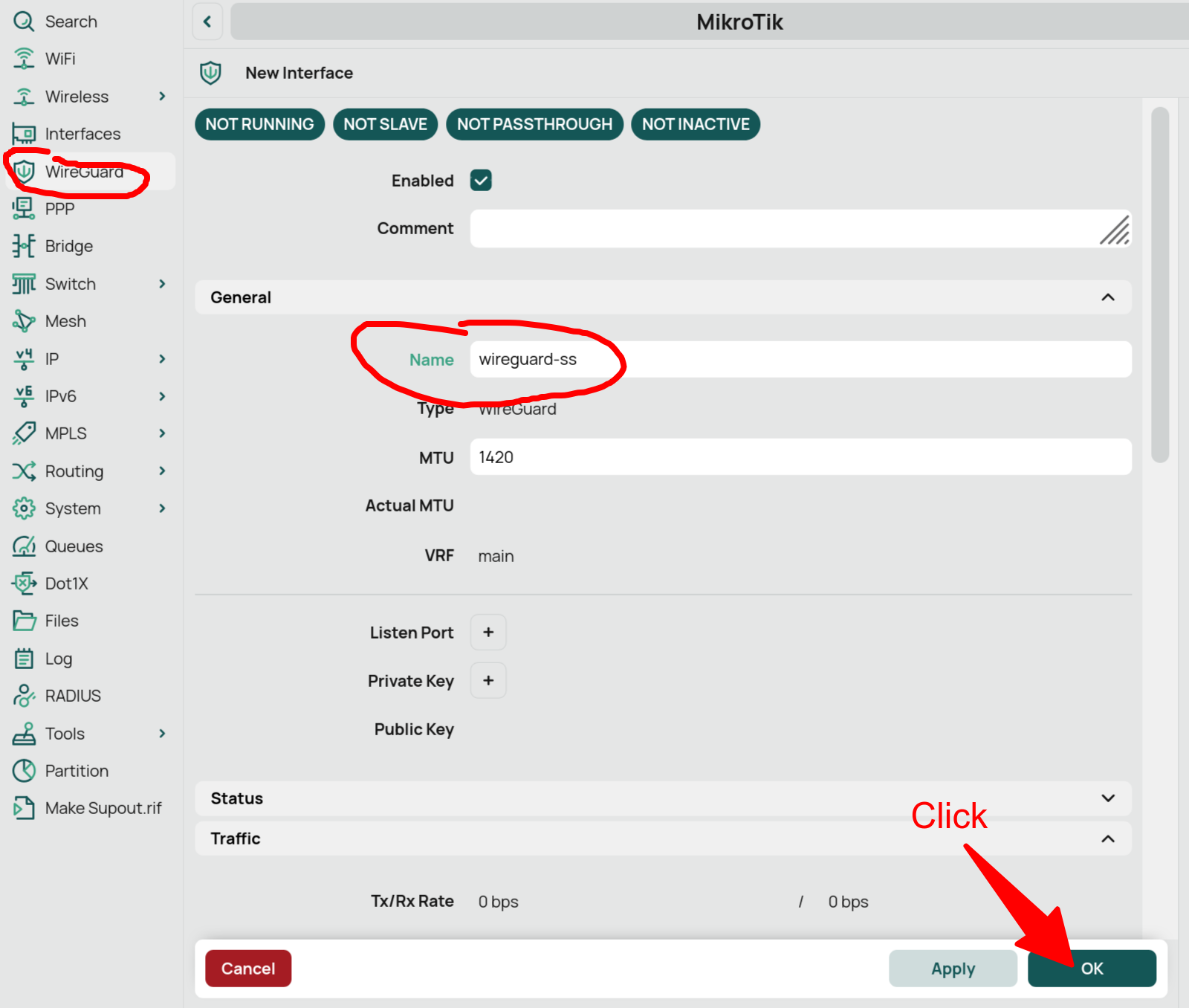Image resolution: width=1189 pixels, height=1008 pixels.
Task: Click the back arrow button at top
Action: 207,22
